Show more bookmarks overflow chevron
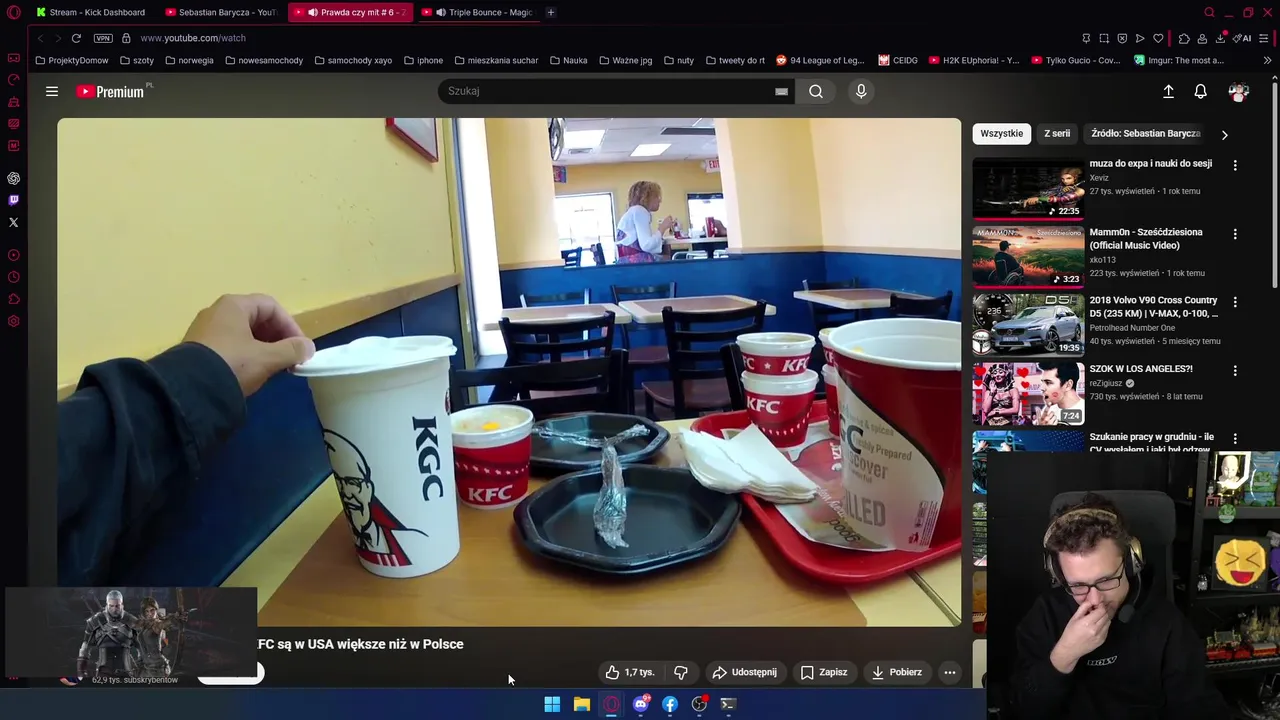The image size is (1280, 720). (x=1267, y=60)
